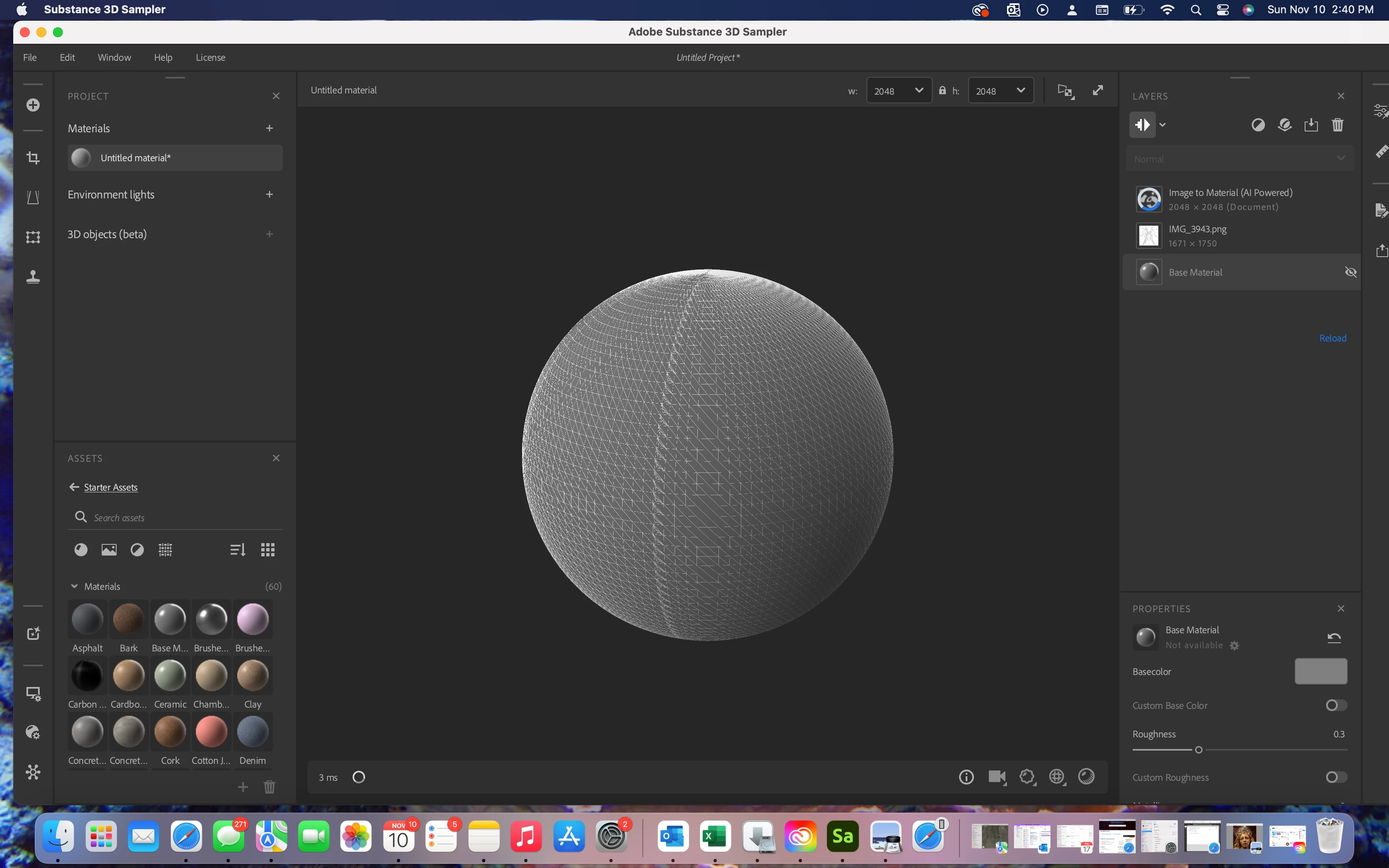Screen dimensions: 1389x868
Task: Click the Basecolor gray swatch
Action: [x=1320, y=671]
